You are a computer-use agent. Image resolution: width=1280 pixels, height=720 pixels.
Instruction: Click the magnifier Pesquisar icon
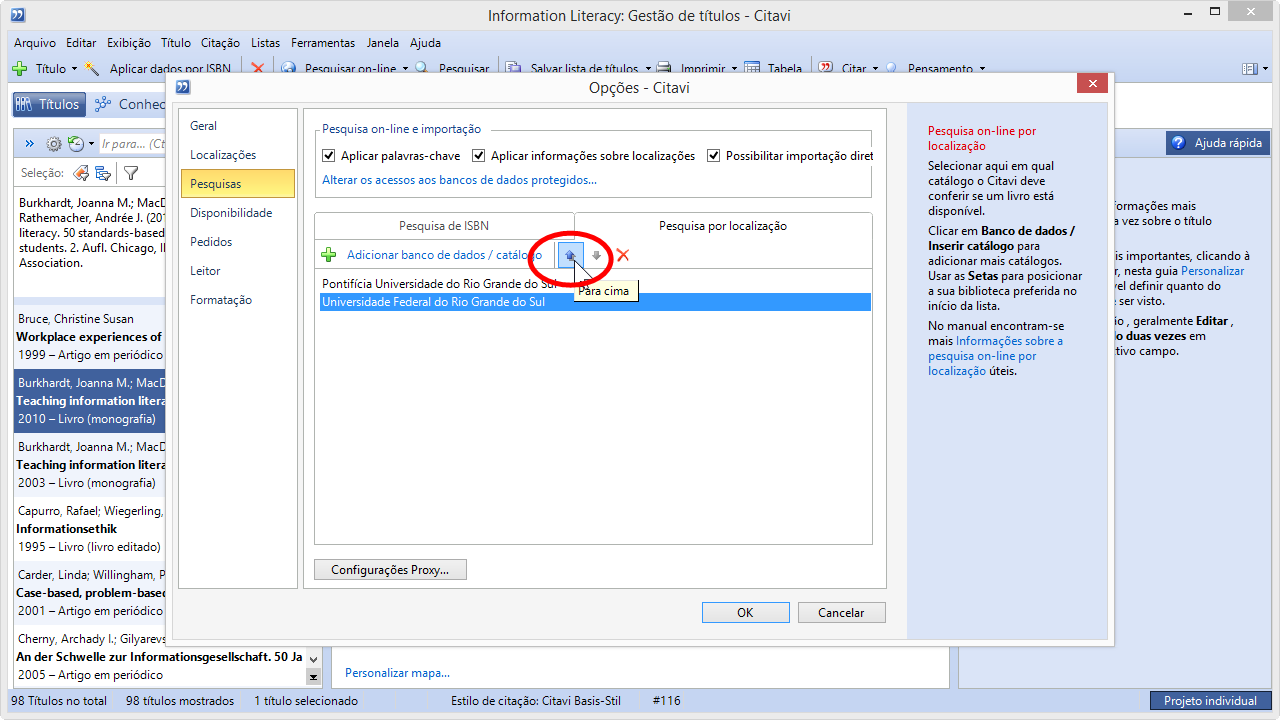click(x=423, y=69)
